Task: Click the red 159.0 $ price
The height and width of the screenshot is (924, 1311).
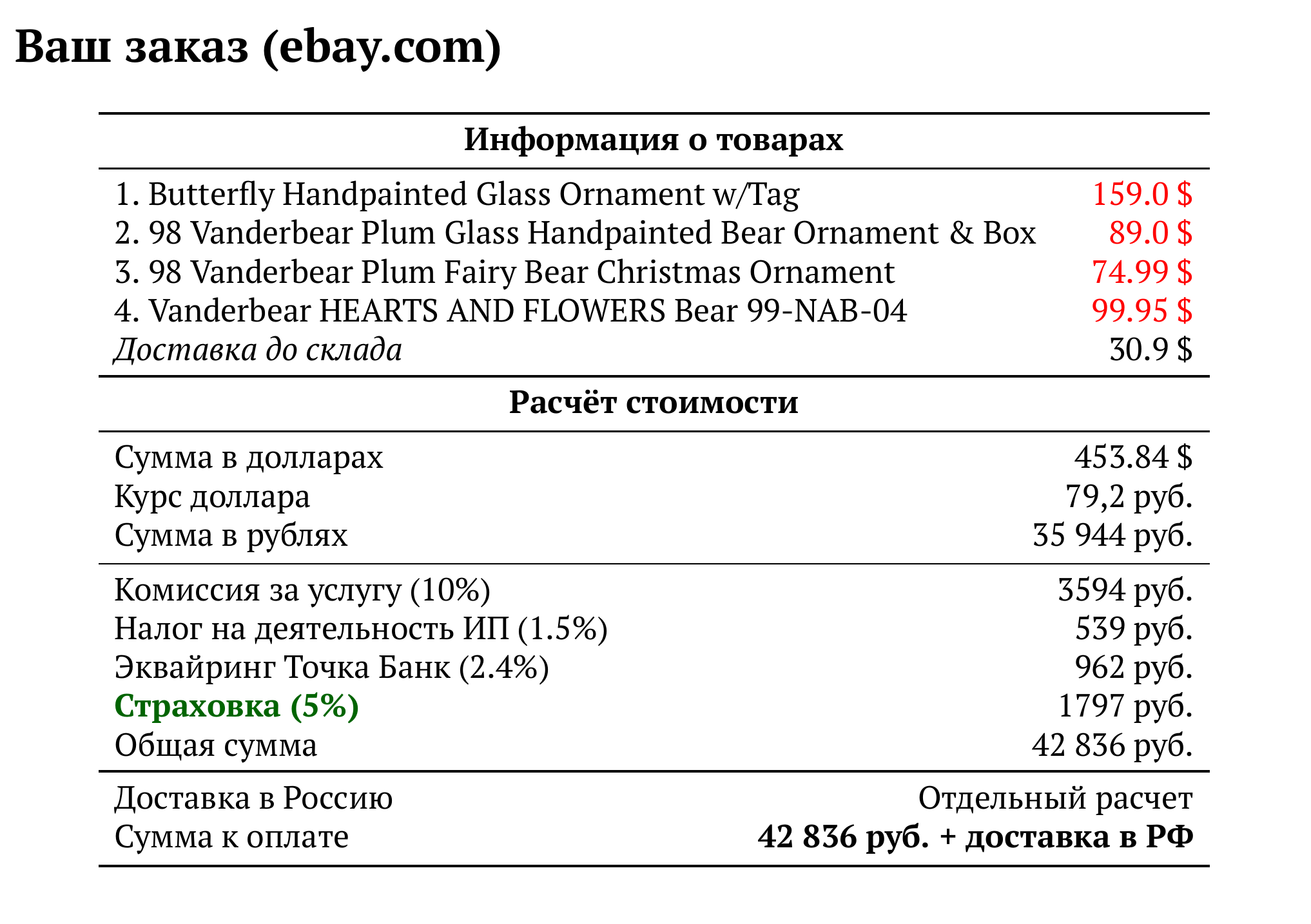Action: pyautogui.click(x=1142, y=195)
